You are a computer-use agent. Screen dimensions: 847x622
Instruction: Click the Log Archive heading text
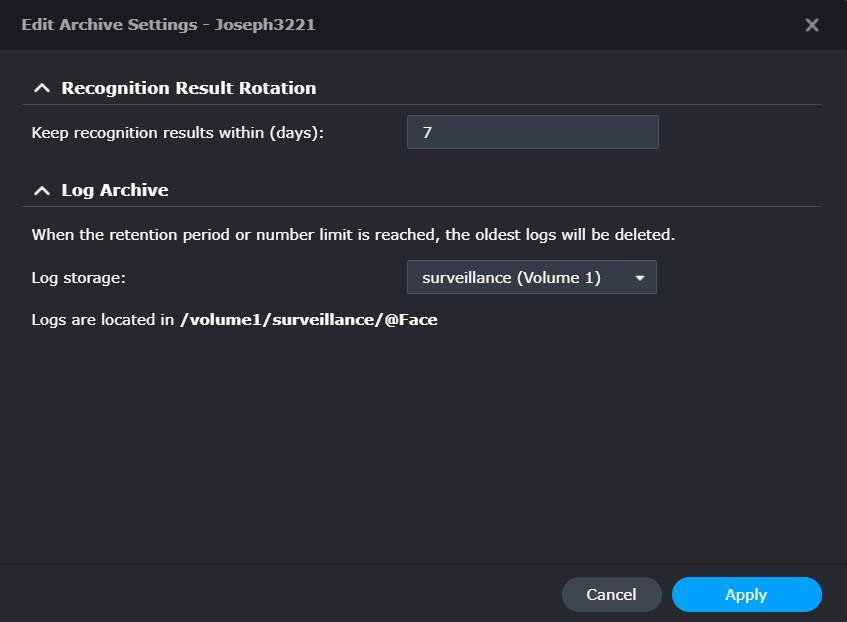click(115, 190)
